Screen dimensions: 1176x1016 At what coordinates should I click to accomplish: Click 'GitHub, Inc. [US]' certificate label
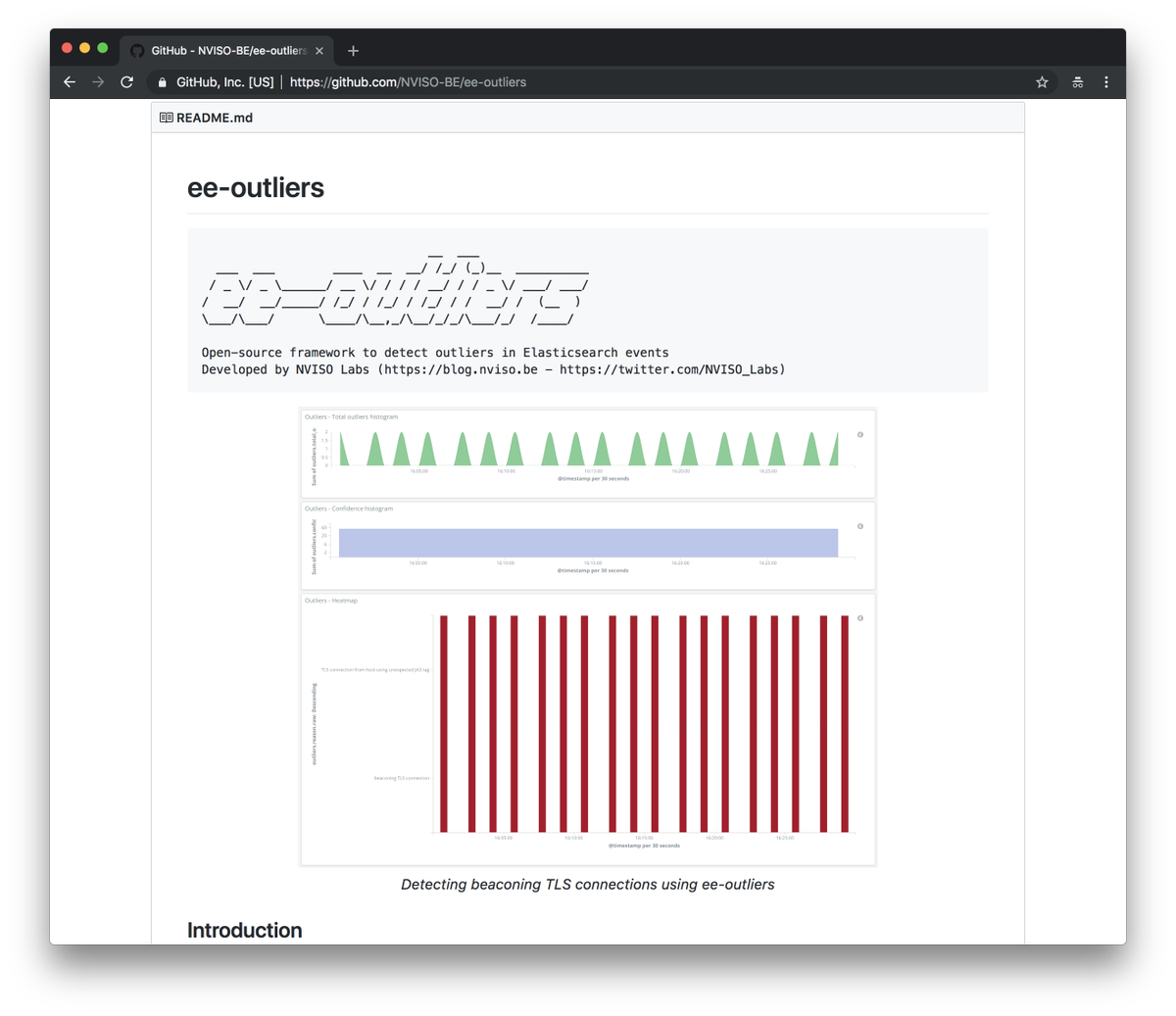pyautogui.click(x=224, y=82)
